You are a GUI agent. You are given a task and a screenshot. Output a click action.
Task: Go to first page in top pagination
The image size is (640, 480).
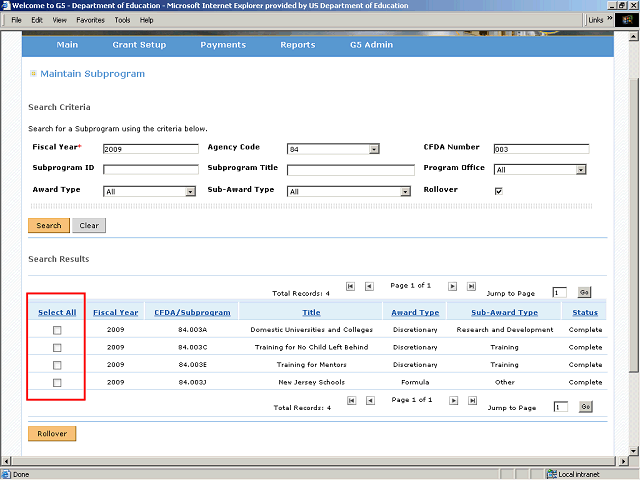point(350,286)
